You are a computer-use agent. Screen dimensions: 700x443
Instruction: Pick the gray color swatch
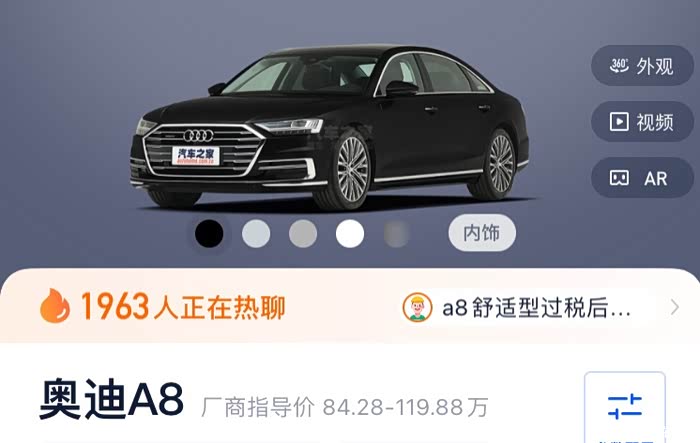(x=303, y=234)
